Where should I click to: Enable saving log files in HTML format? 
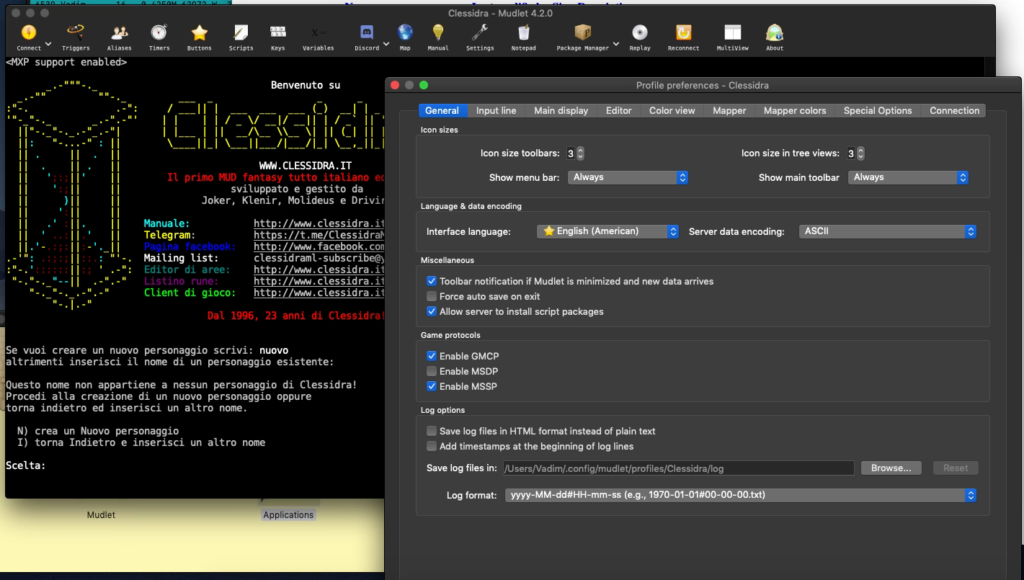click(432, 431)
